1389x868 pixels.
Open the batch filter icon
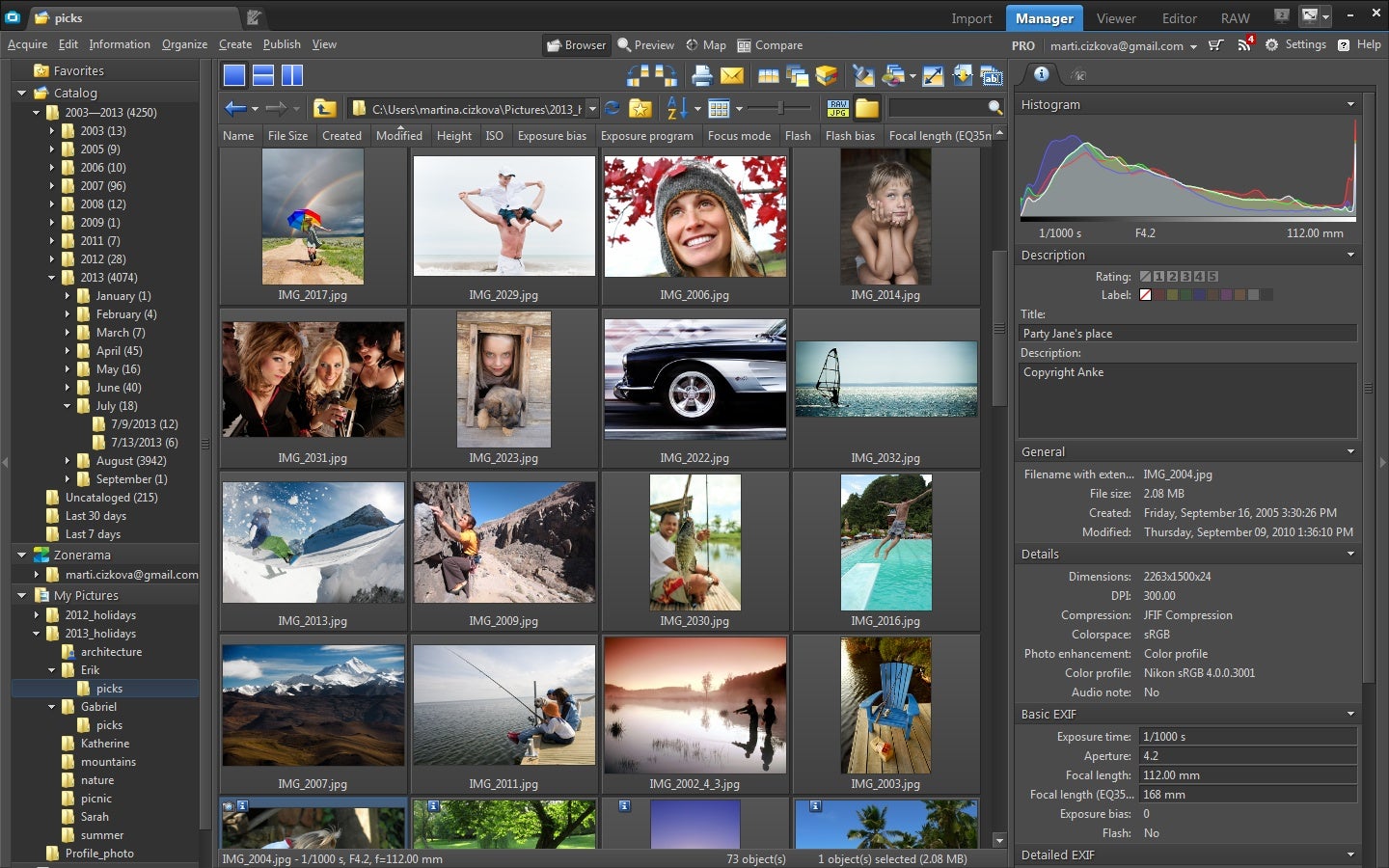point(798,75)
